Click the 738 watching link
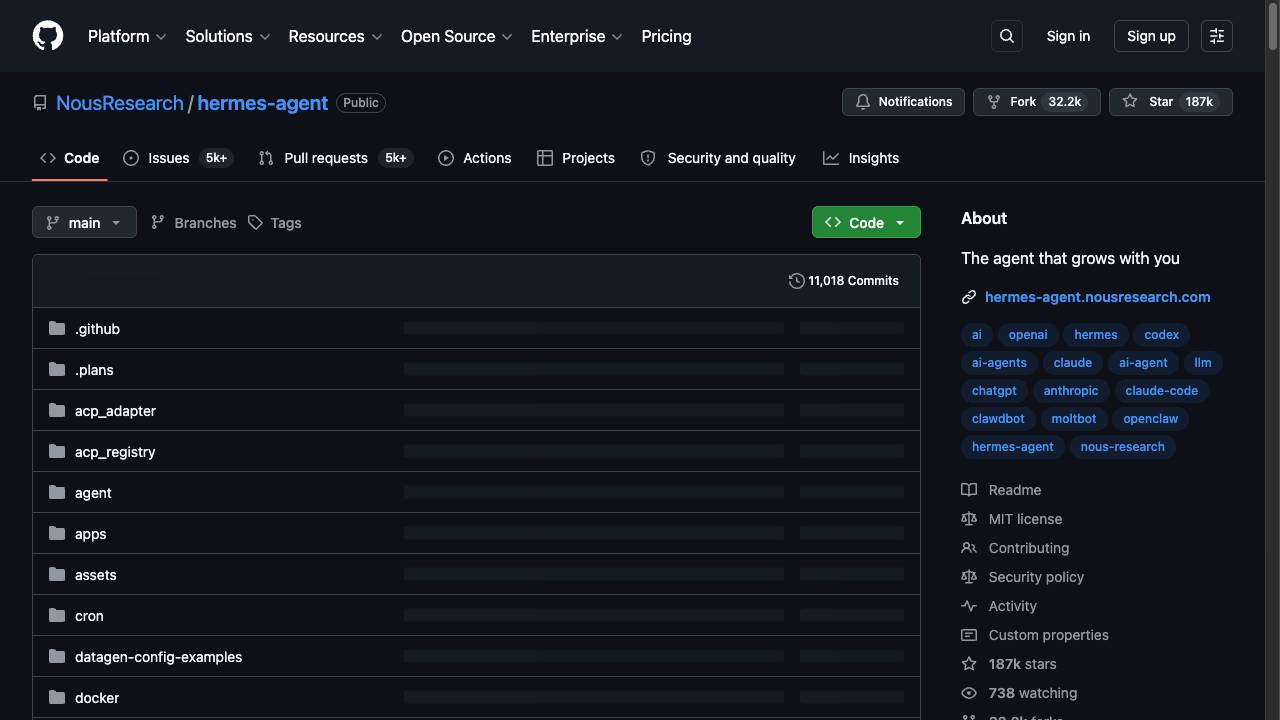Viewport: 1280px width, 720px height. pos(1033,693)
